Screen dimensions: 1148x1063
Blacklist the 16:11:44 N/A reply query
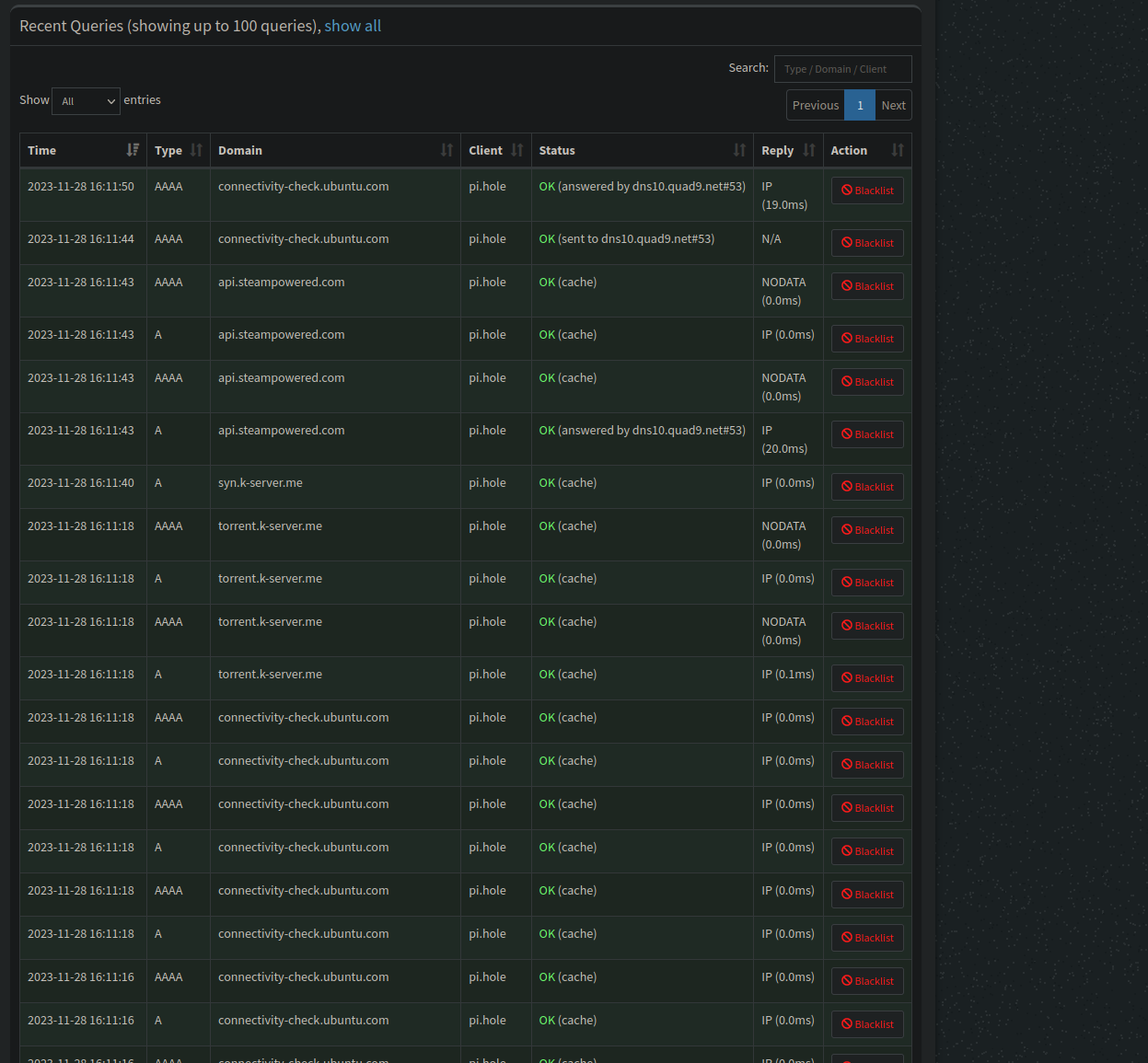coord(867,243)
